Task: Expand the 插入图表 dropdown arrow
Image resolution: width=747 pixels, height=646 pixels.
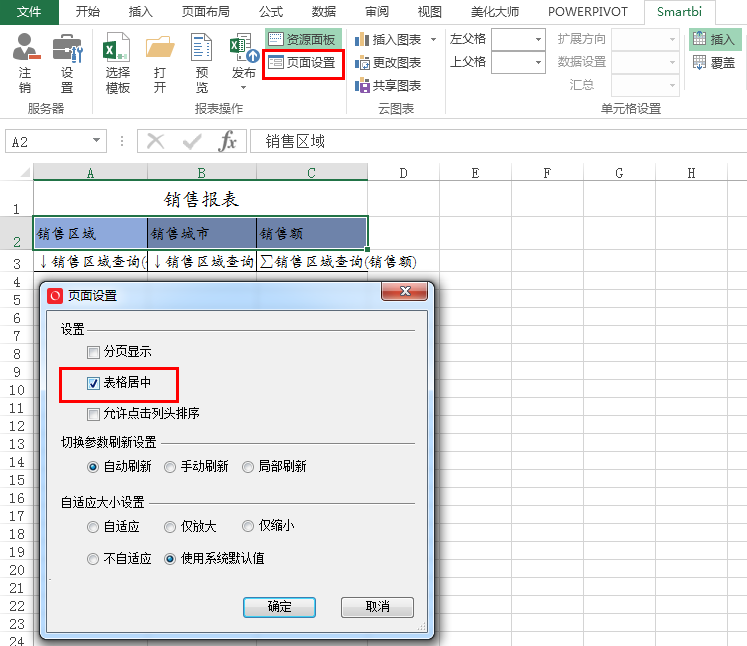Action: tap(434, 39)
